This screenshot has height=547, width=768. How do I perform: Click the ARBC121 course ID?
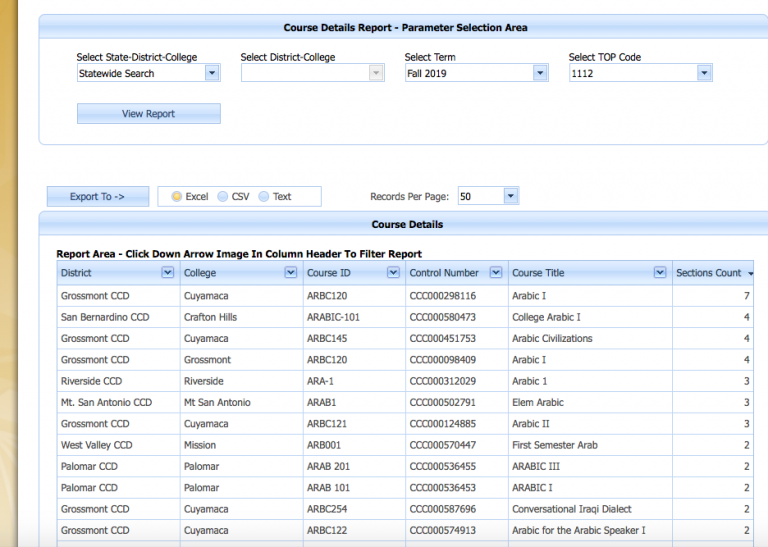pos(327,424)
